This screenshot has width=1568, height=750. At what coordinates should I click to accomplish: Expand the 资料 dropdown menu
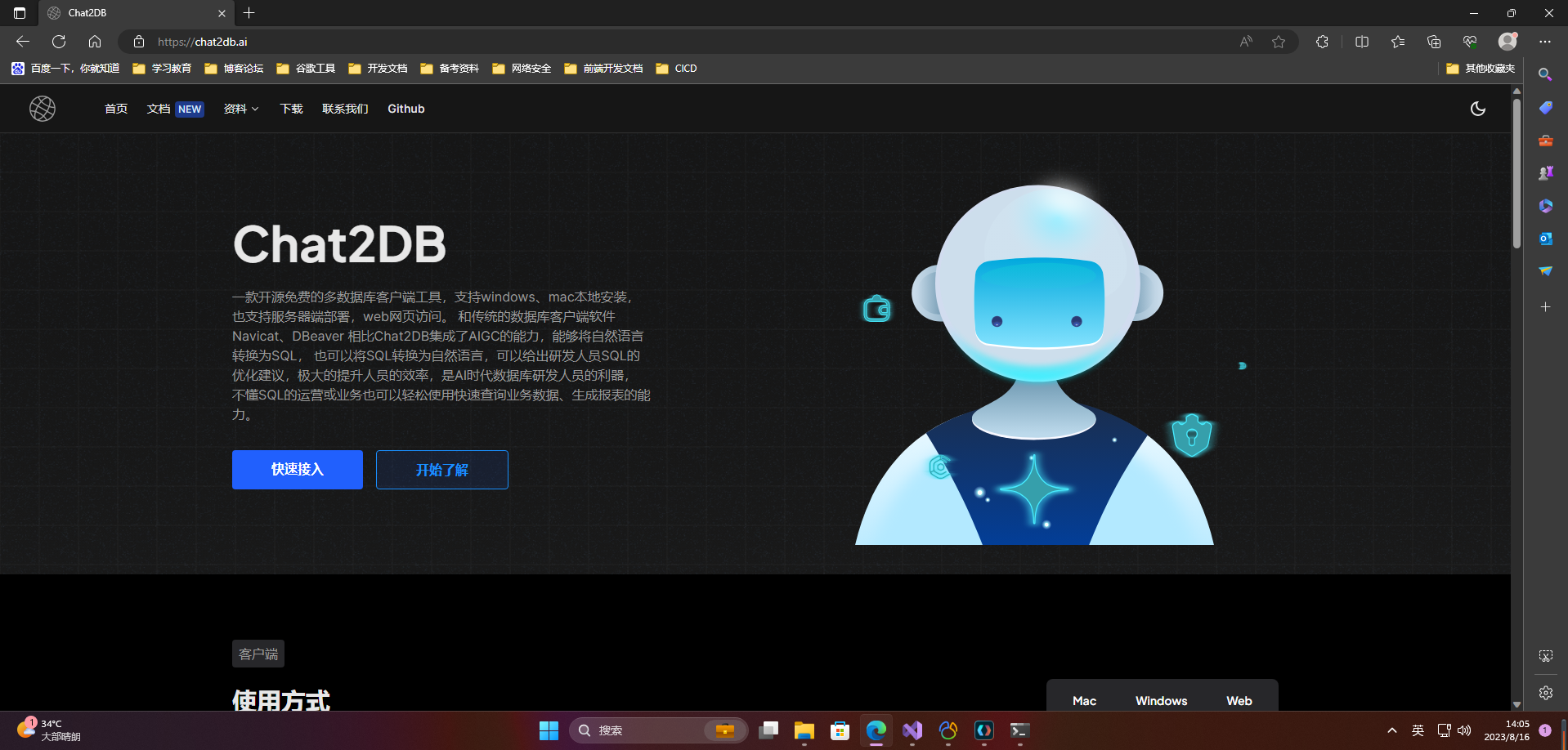[241, 109]
